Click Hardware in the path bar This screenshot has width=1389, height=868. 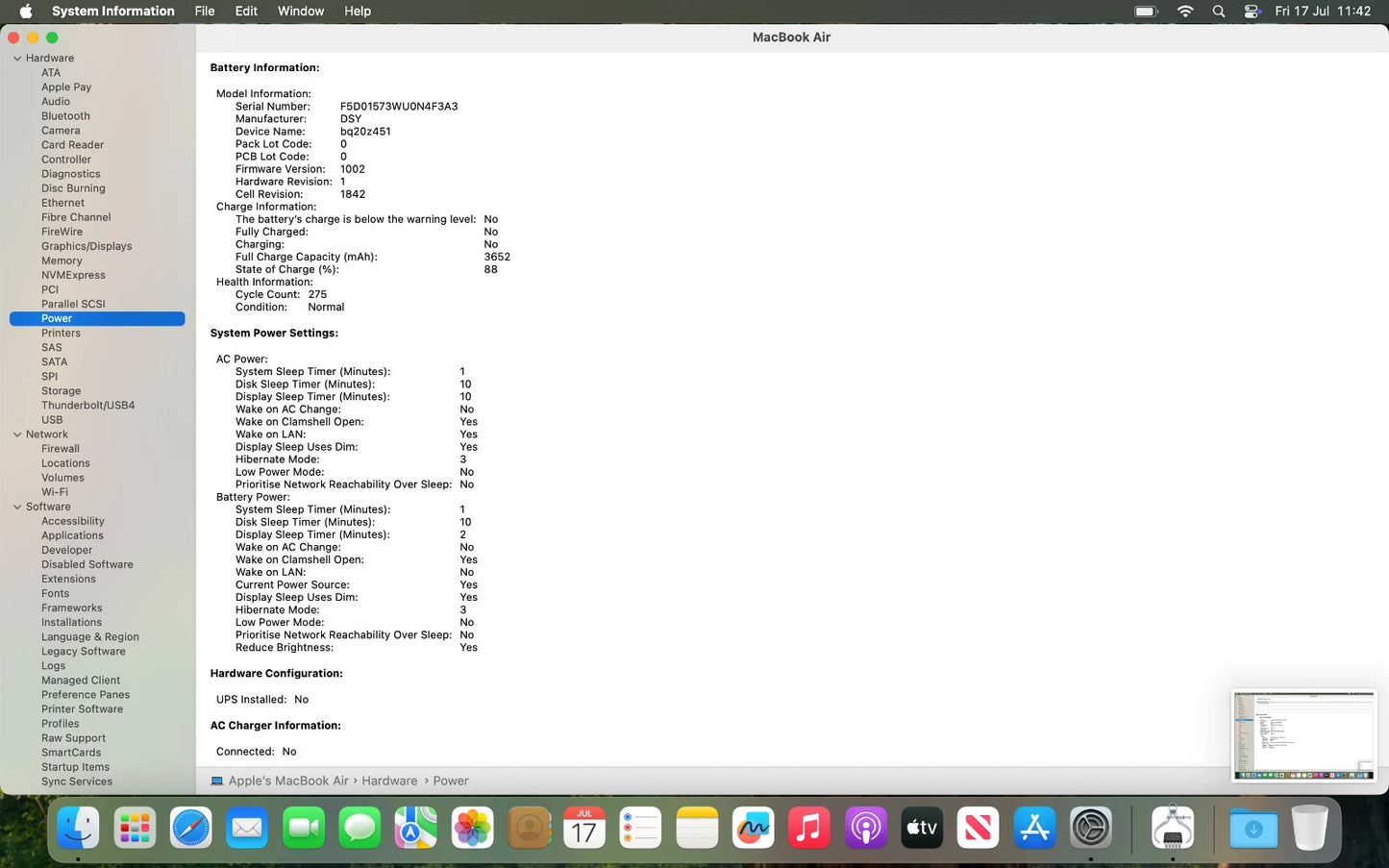click(389, 781)
